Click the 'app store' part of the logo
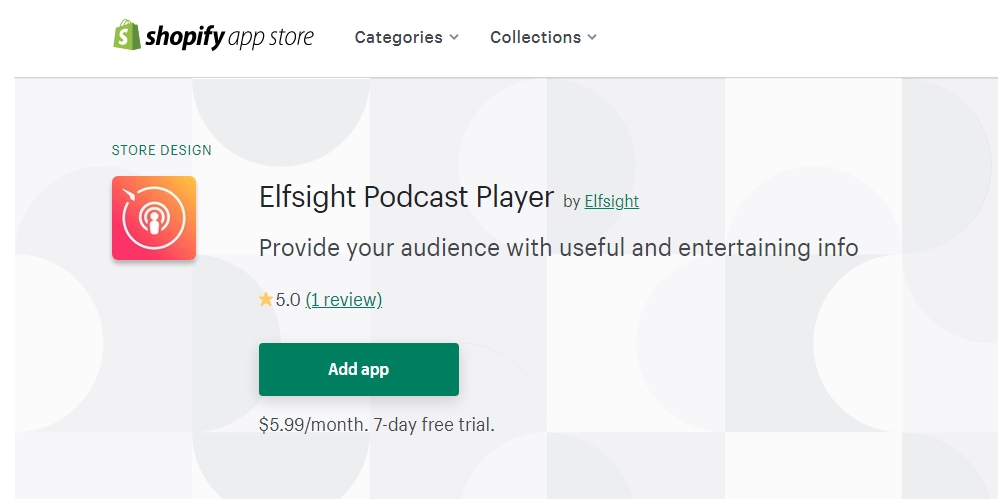998x499 pixels. (x=271, y=38)
